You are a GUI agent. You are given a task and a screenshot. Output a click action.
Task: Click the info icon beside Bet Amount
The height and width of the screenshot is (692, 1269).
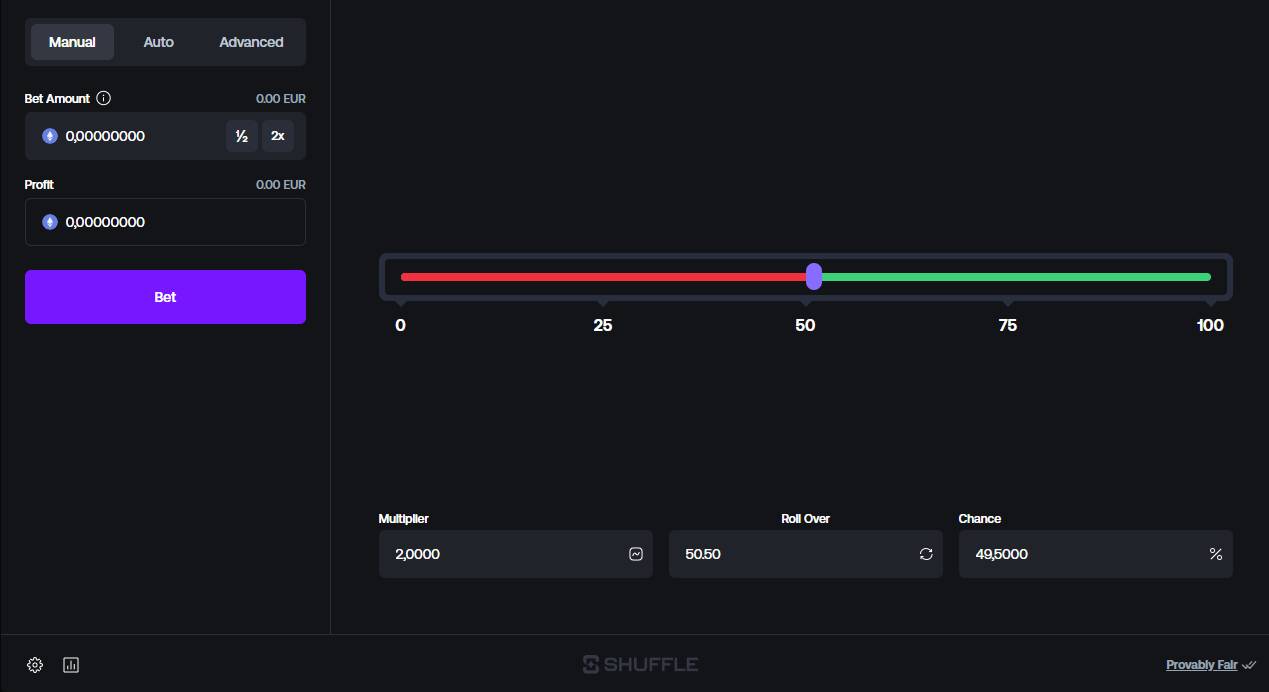pyautogui.click(x=103, y=98)
